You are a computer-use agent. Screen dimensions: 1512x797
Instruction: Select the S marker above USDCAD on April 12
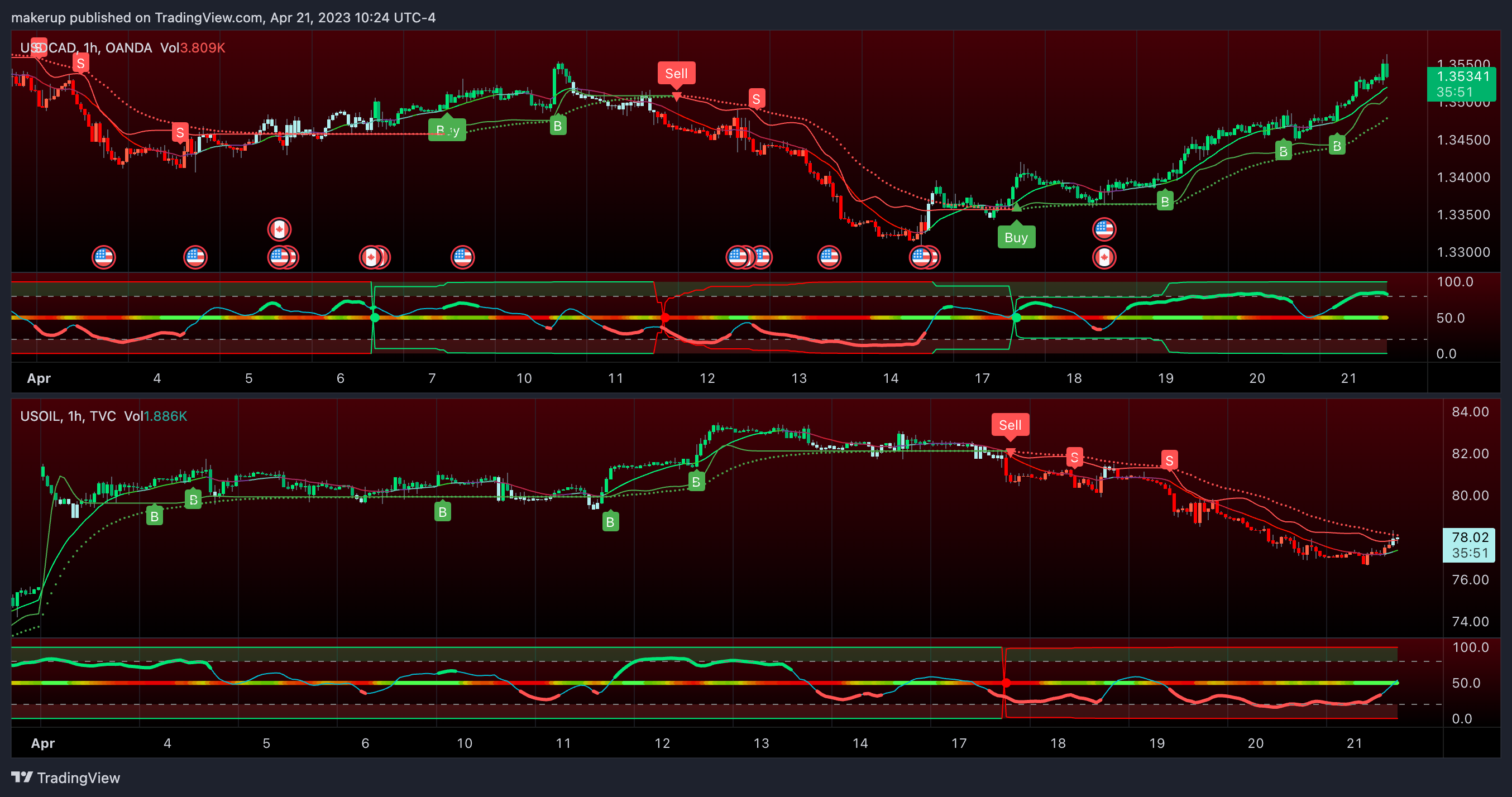756,99
